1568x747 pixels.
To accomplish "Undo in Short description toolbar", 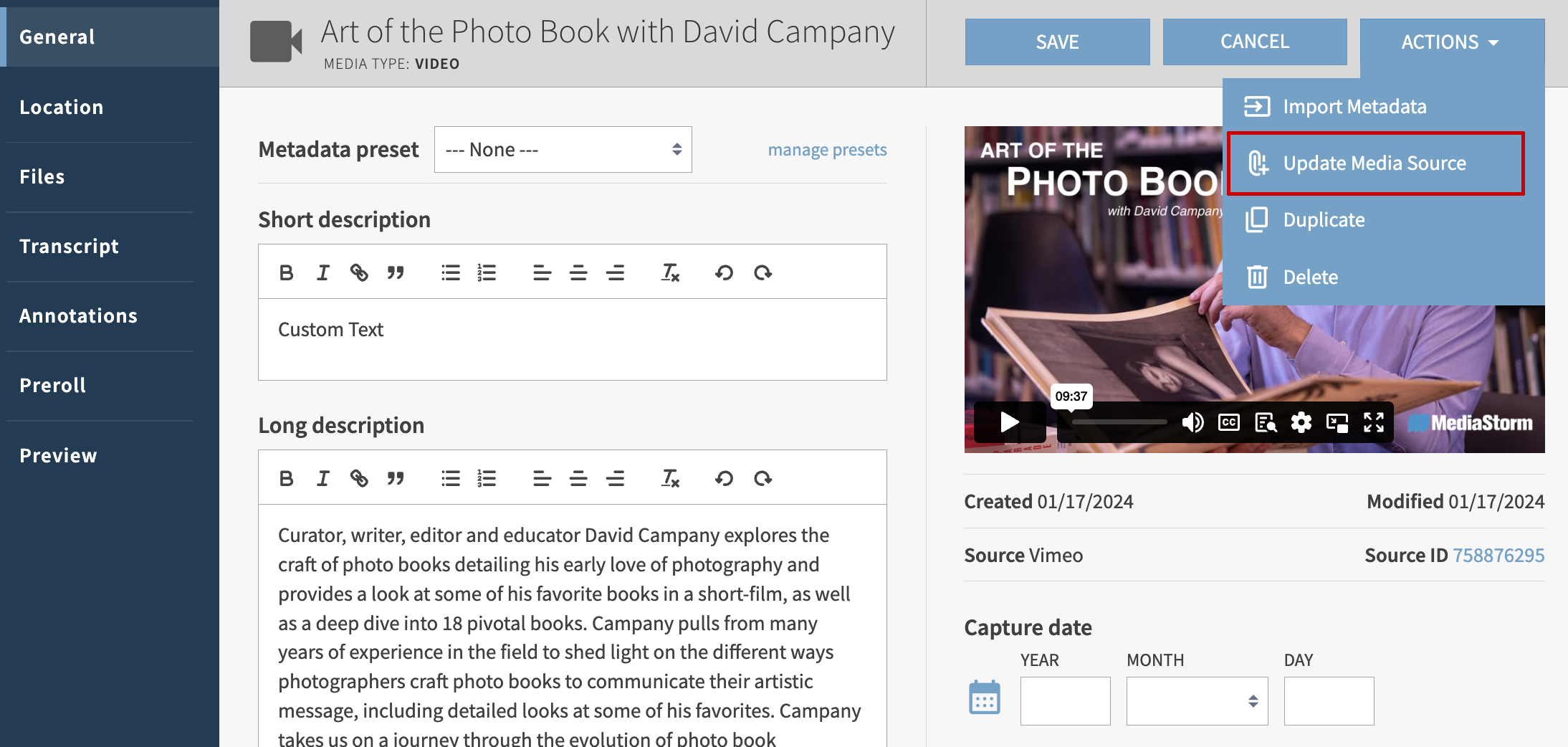I will pyautogui.click(x=724, y=272).
